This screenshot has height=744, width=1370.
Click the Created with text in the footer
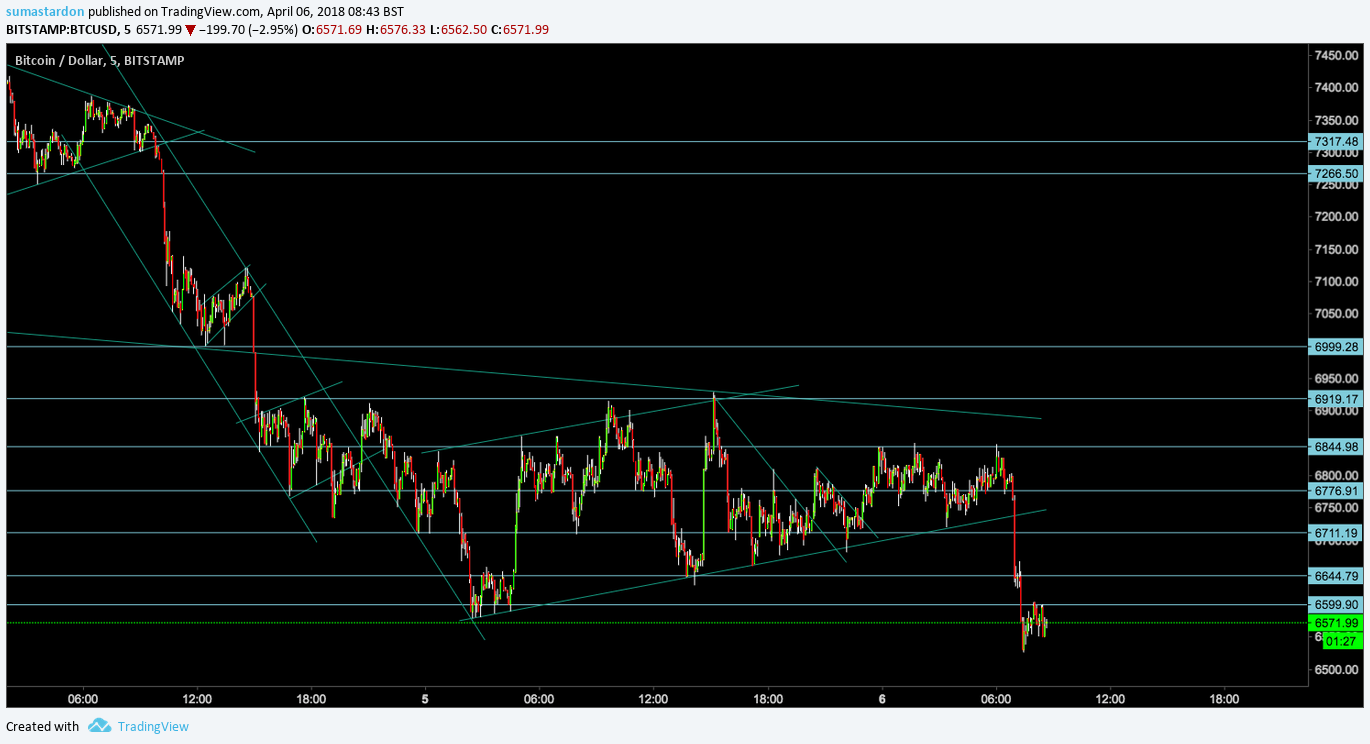tap(42, 727)
